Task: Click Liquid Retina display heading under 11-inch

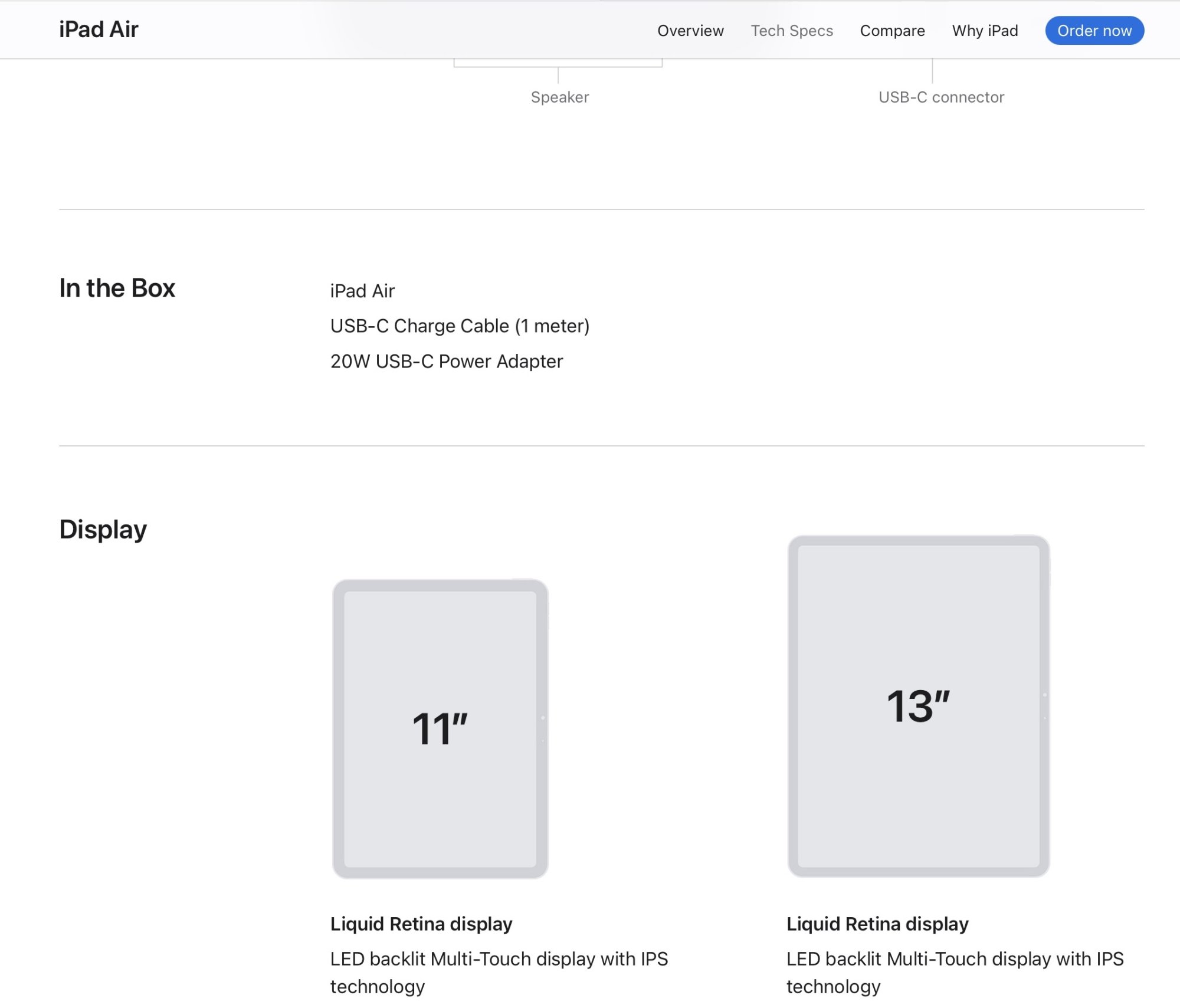Action: (421, 924)
